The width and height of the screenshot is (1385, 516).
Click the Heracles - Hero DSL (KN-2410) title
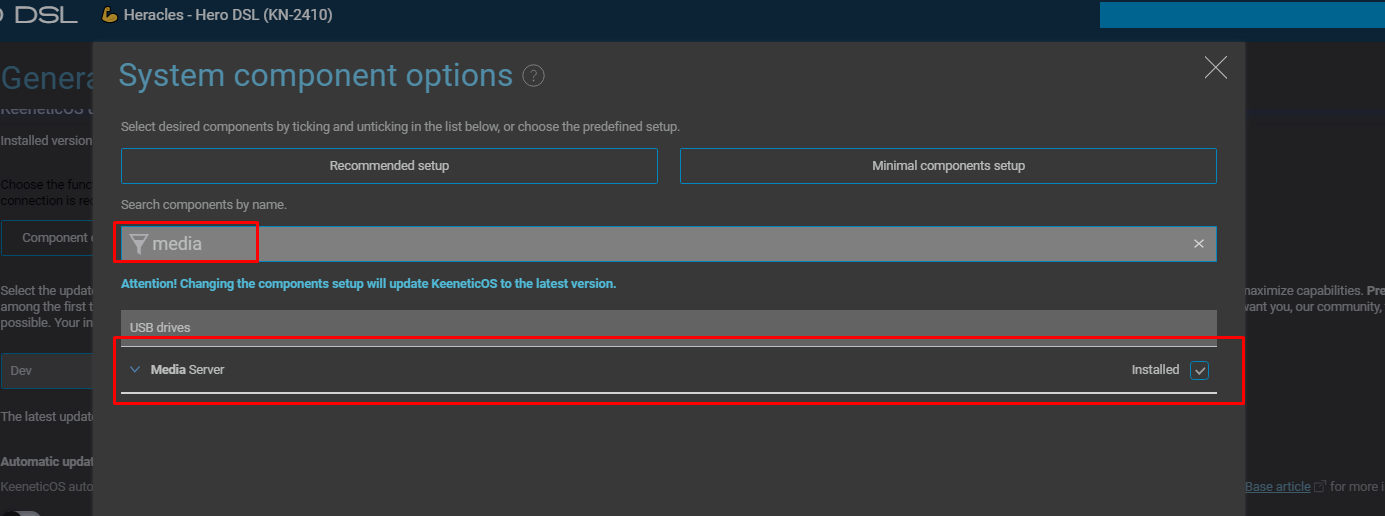[x=228, y=15]
